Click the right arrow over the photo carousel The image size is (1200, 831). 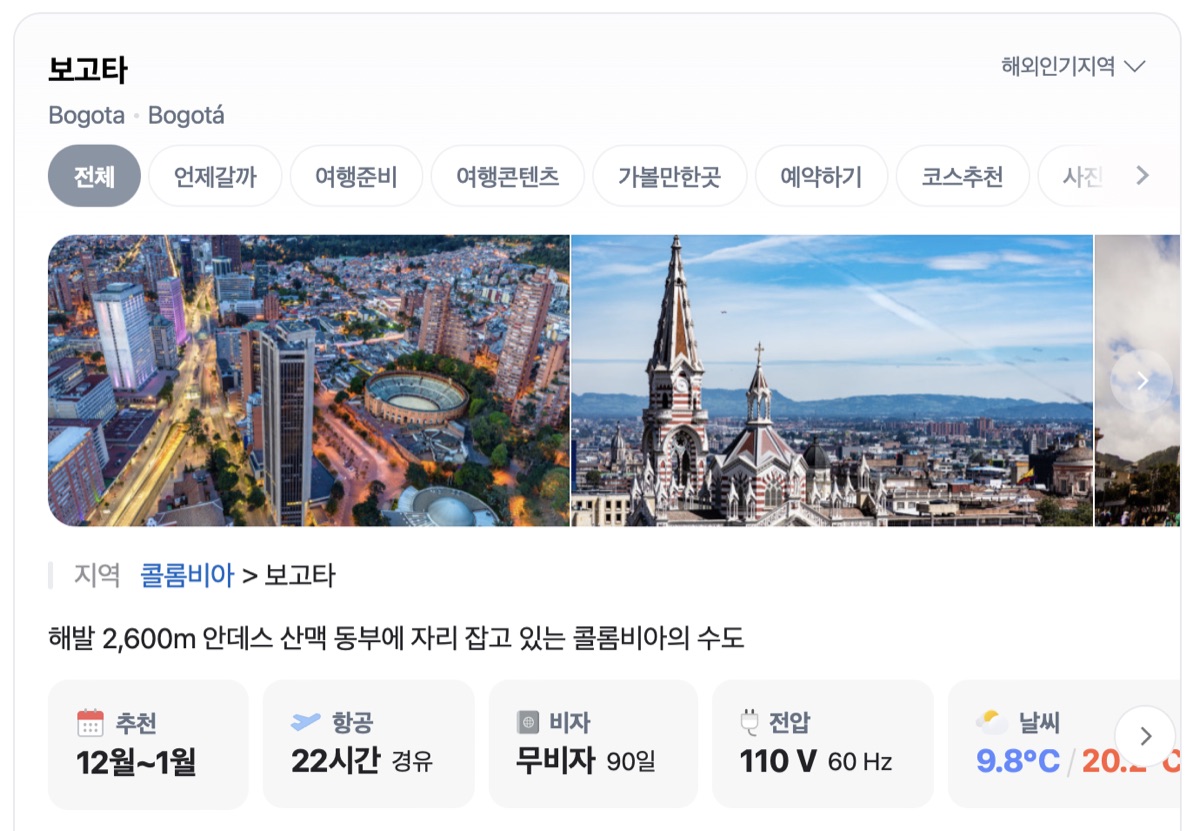tap(1141, 380)
